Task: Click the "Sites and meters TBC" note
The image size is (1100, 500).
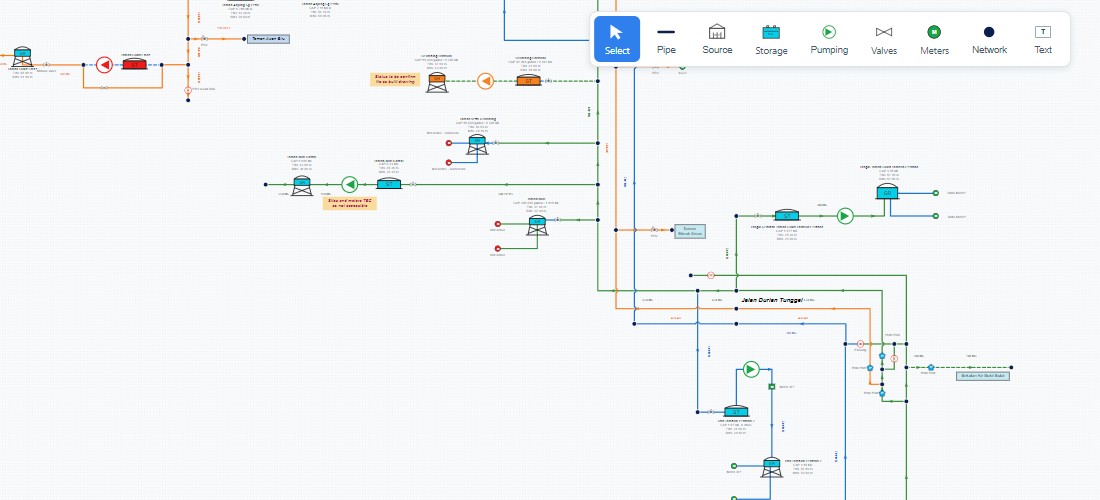Action: click(x=349, y=203)
